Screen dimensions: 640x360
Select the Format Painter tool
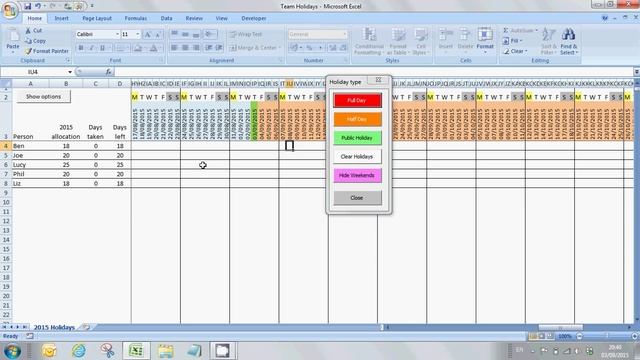point(47,51)
